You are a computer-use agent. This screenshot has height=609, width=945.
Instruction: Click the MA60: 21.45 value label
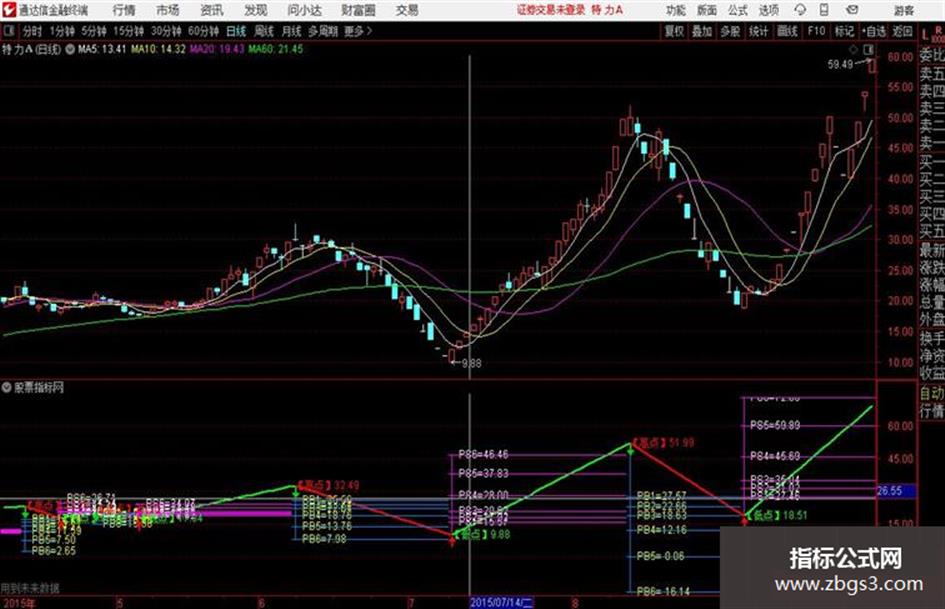coord(275,49)
